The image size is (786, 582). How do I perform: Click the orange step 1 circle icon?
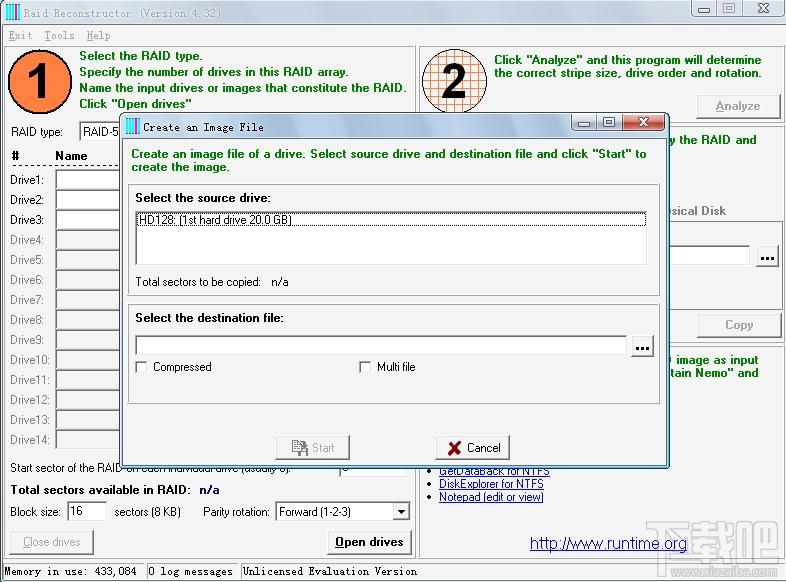[x=40, y=81]
